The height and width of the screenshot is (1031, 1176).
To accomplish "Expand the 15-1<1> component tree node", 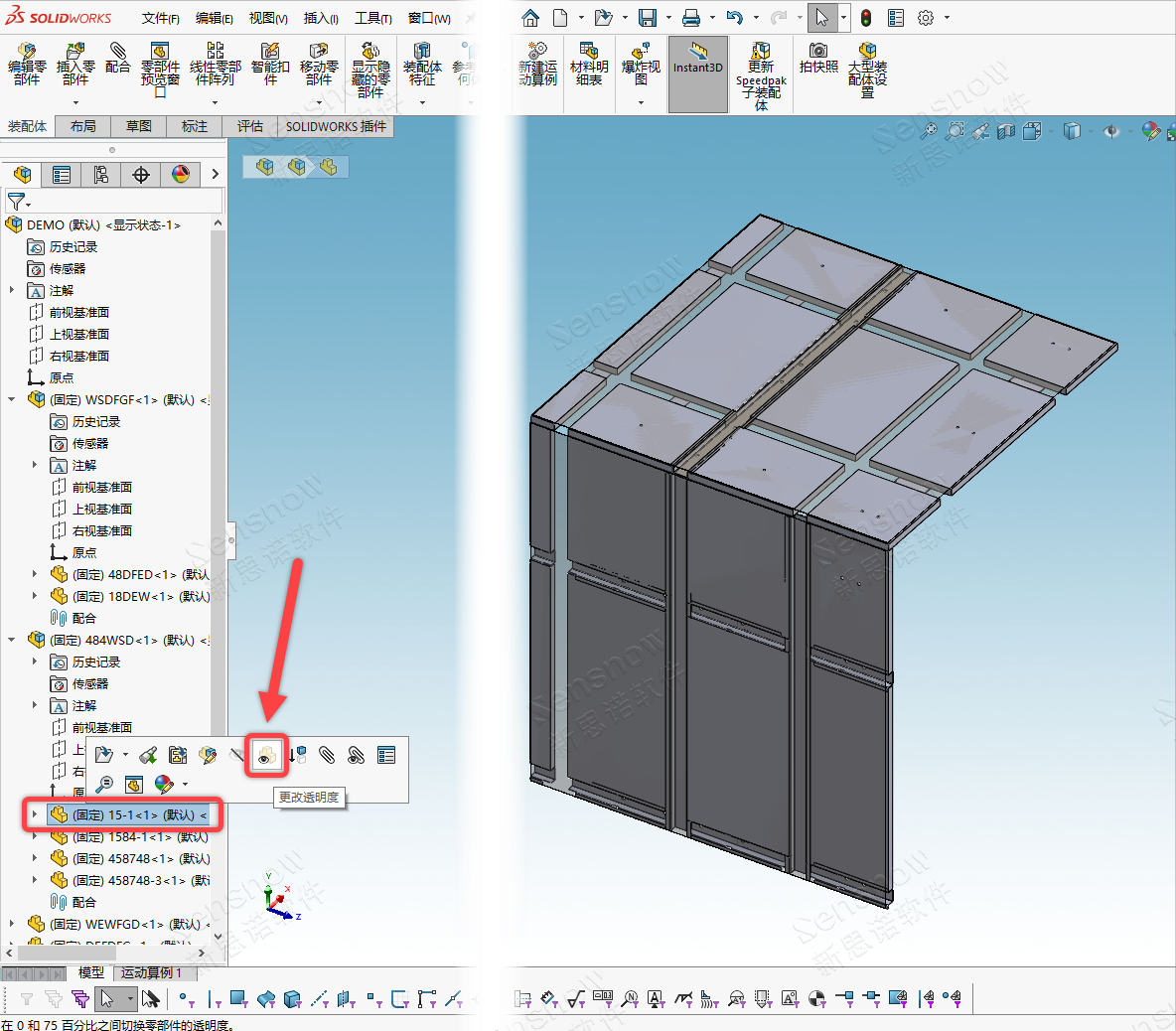I will click(35, 815).
